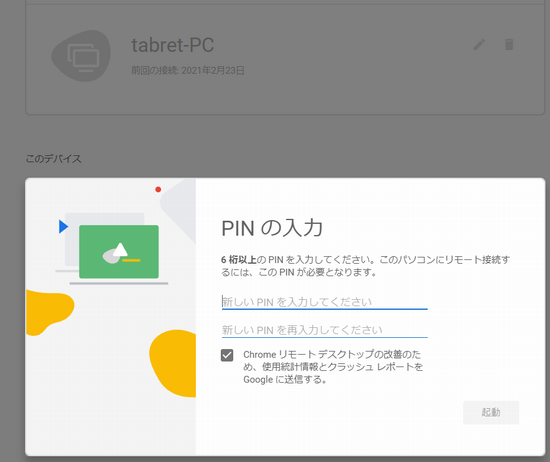Open the tabret-PC remote device entry
550x462 pixels.
[x=285, y=58]
